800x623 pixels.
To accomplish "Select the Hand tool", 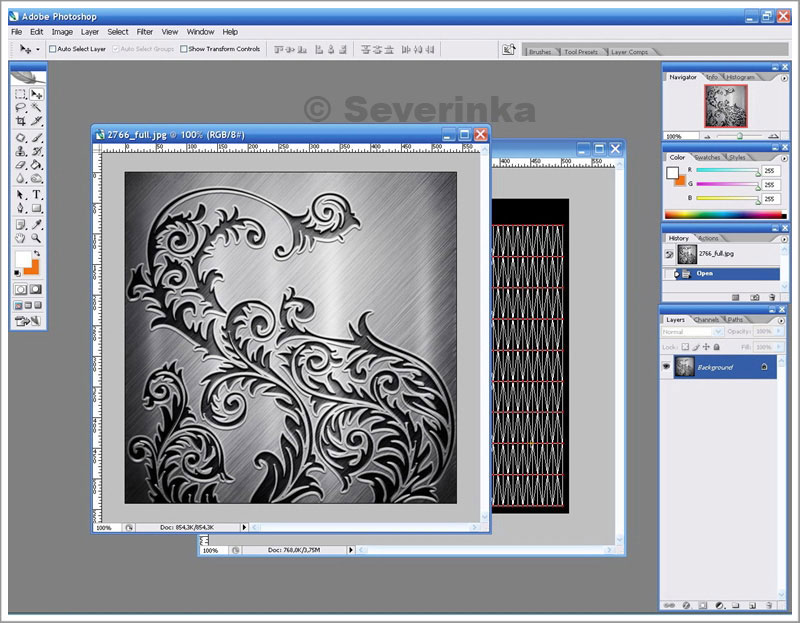I will pos(20,238).
